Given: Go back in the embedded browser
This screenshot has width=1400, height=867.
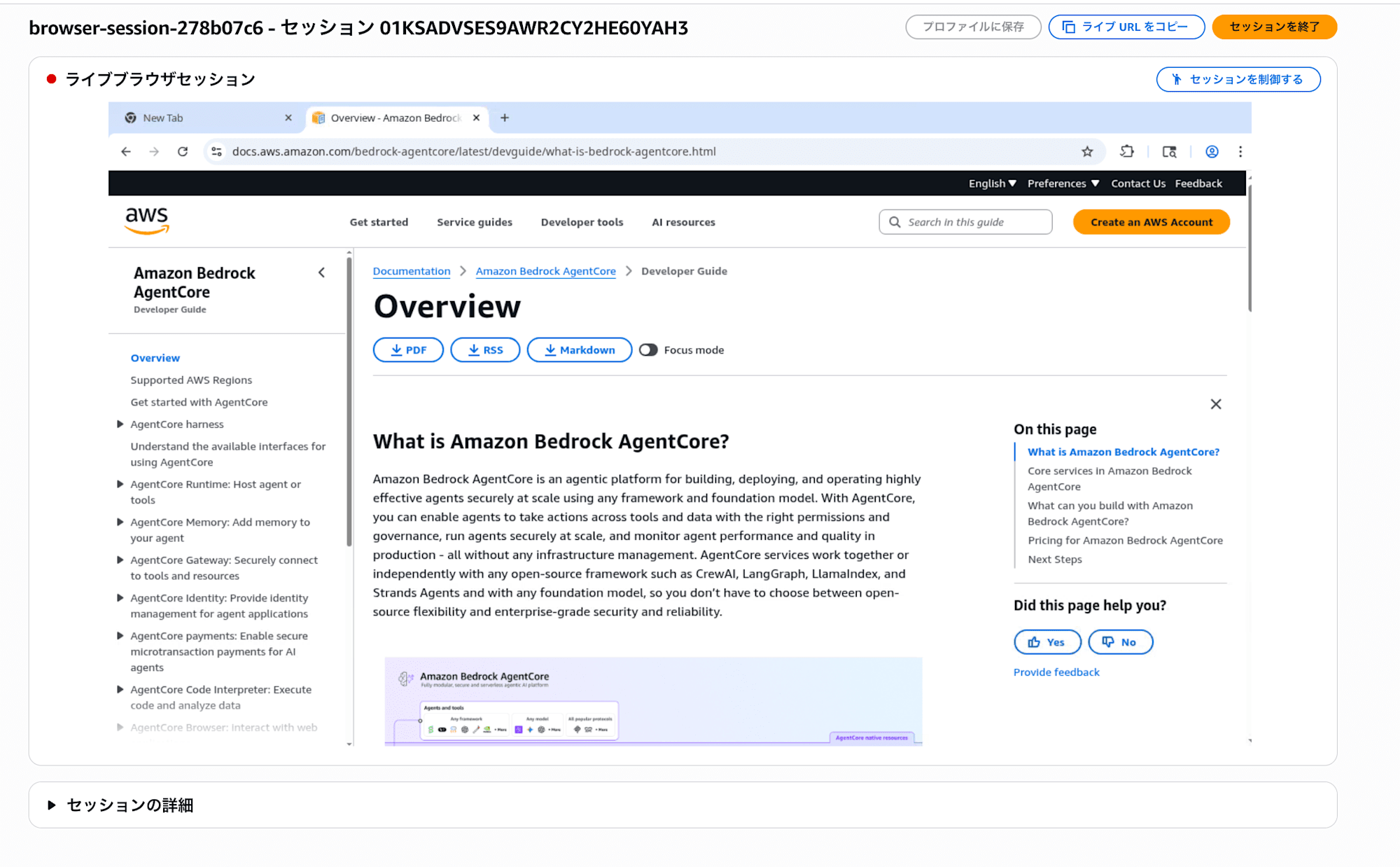Looking at the screenshot, I should tap(126, 151).
